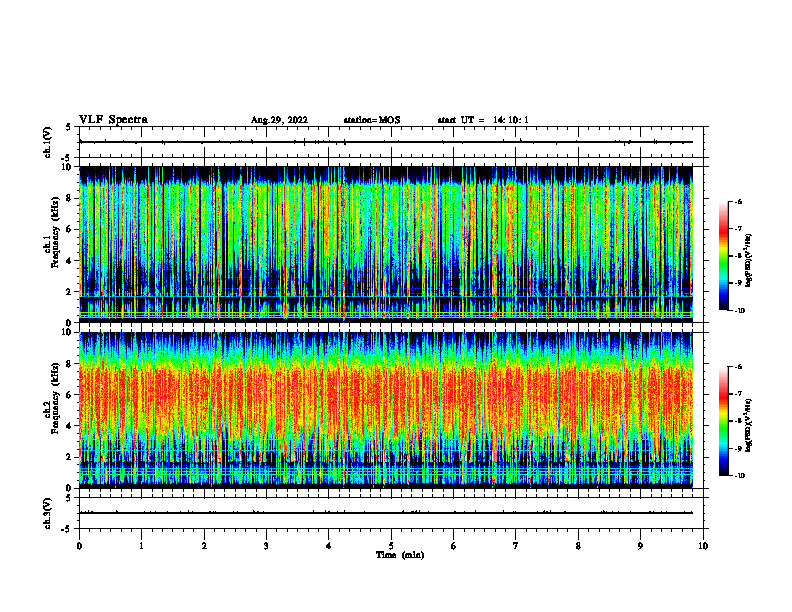Click the "10" tick on the Time axis

click(703, 546)
